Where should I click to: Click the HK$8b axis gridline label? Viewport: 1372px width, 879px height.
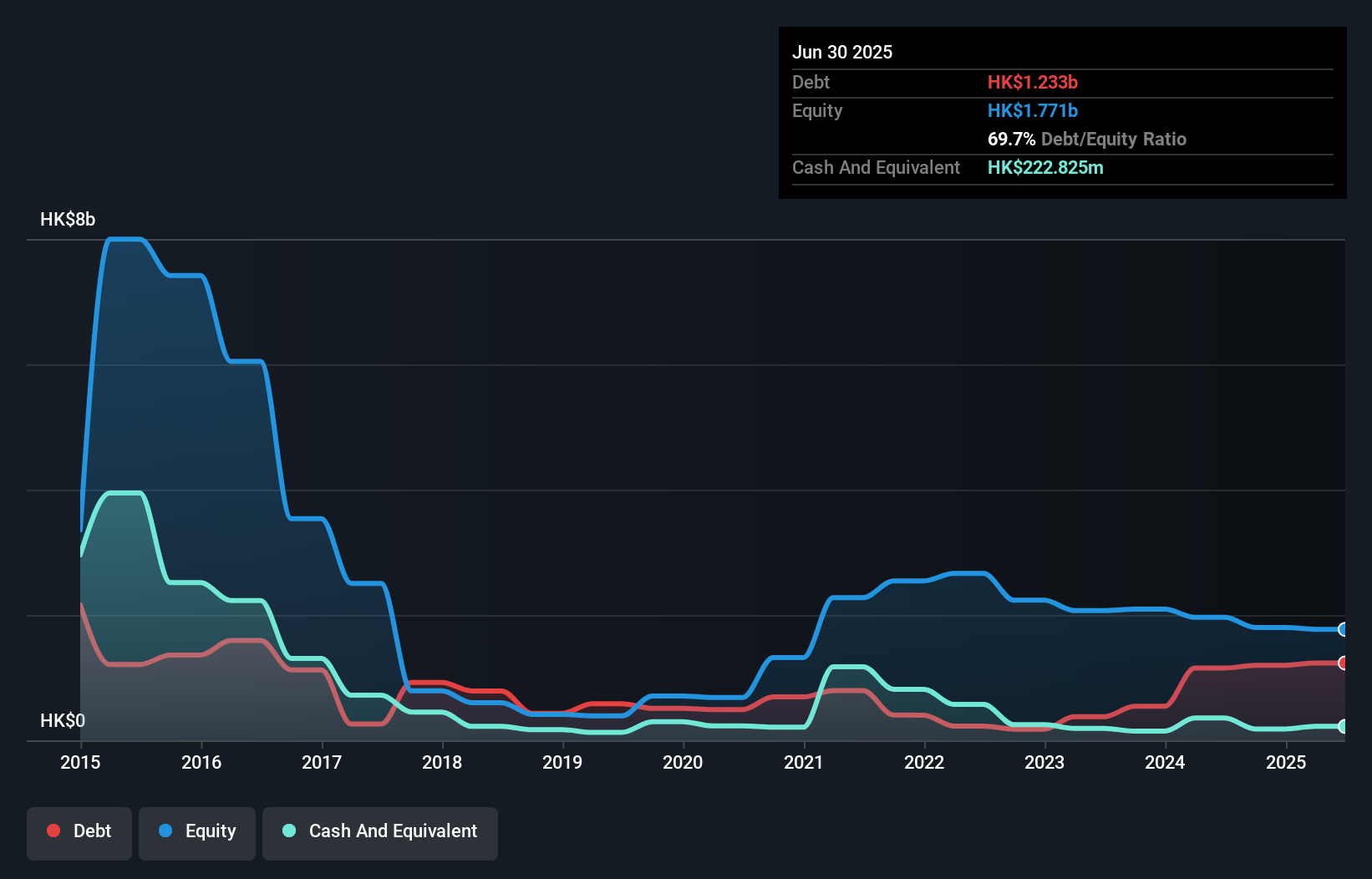coord(68,219)
